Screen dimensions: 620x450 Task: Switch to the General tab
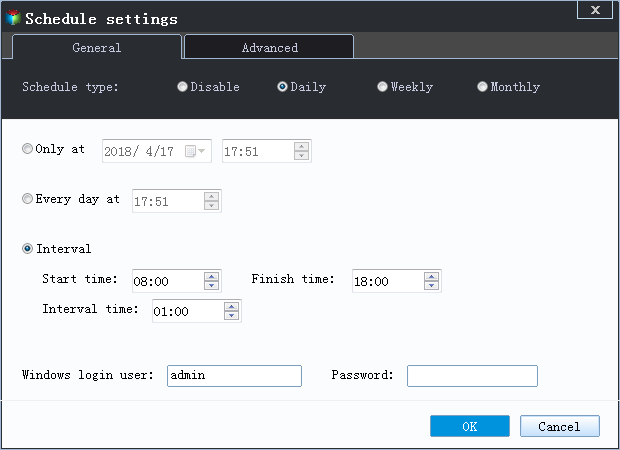[97, 47]
